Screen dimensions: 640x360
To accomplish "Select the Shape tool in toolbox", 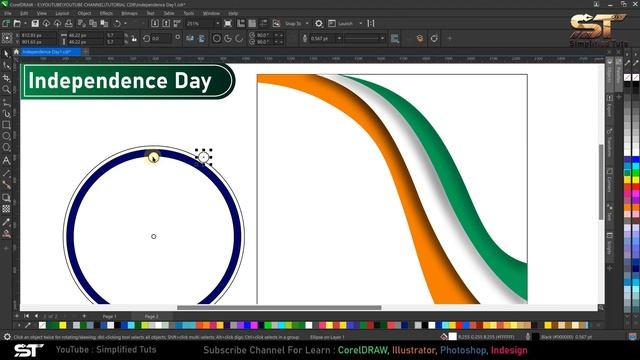I will (x=6, y=65).
